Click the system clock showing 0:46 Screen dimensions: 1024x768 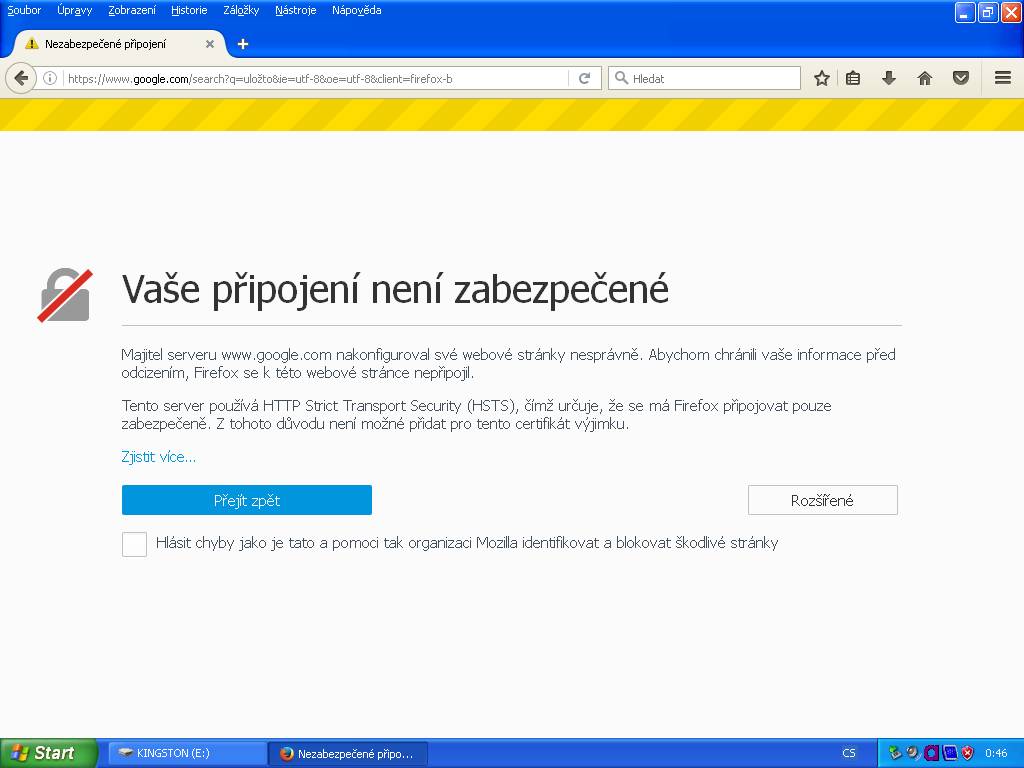pos(996,753)
